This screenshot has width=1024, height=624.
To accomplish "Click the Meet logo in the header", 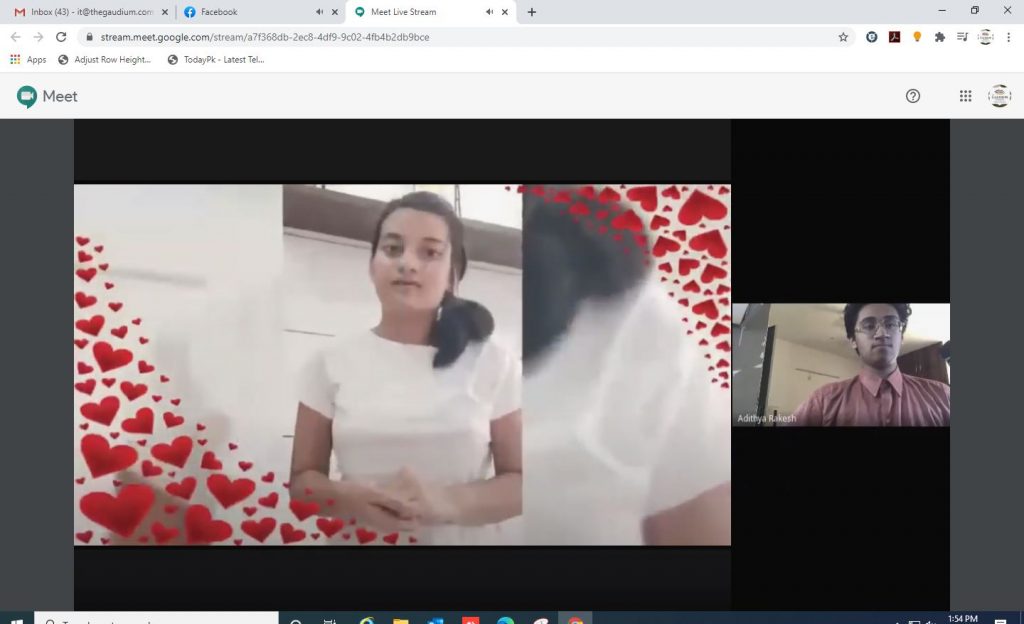I will pyautogui.click(x=47, y=96).
